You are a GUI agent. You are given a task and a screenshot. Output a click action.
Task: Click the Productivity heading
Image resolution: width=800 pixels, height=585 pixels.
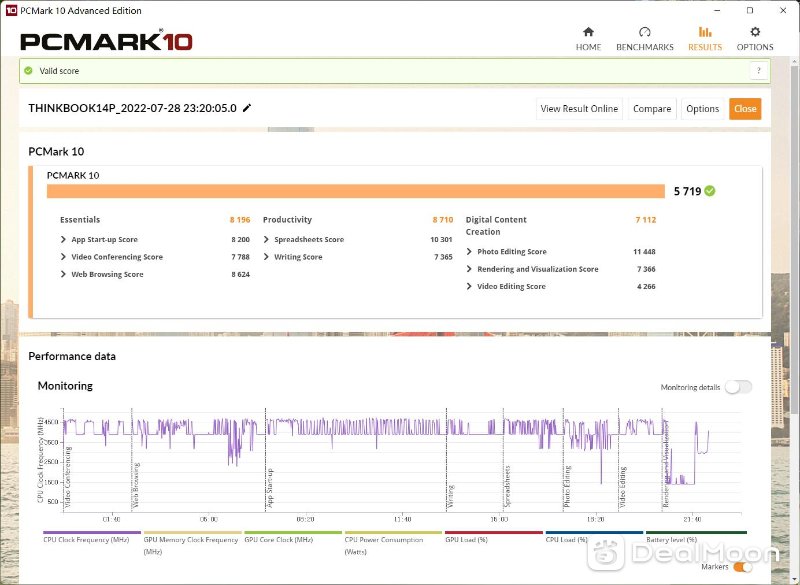pyautogui.click(x=287, y=219)
